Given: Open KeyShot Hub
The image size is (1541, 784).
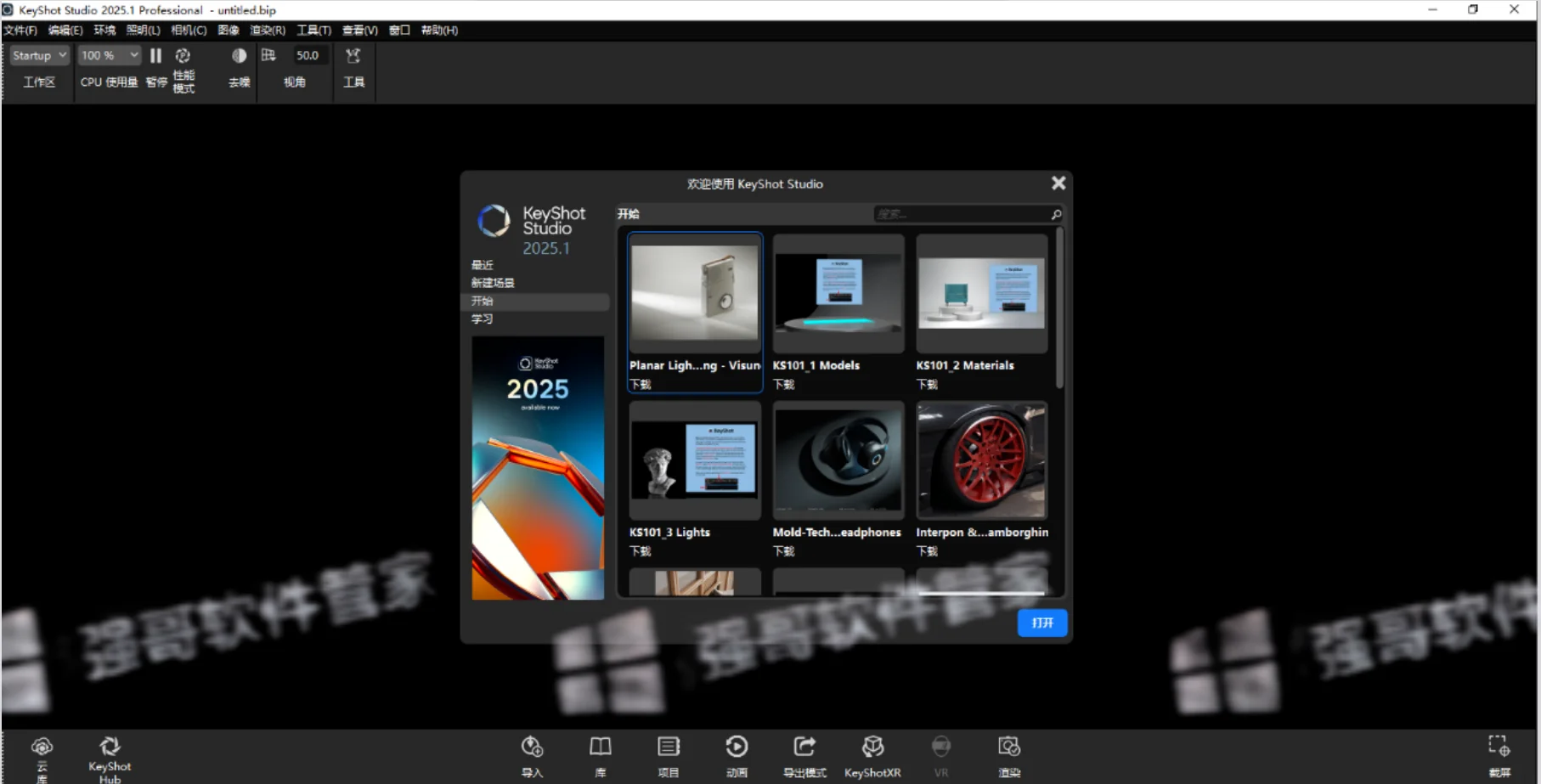Looking at the screenshot, I should [x=110, y=747].
